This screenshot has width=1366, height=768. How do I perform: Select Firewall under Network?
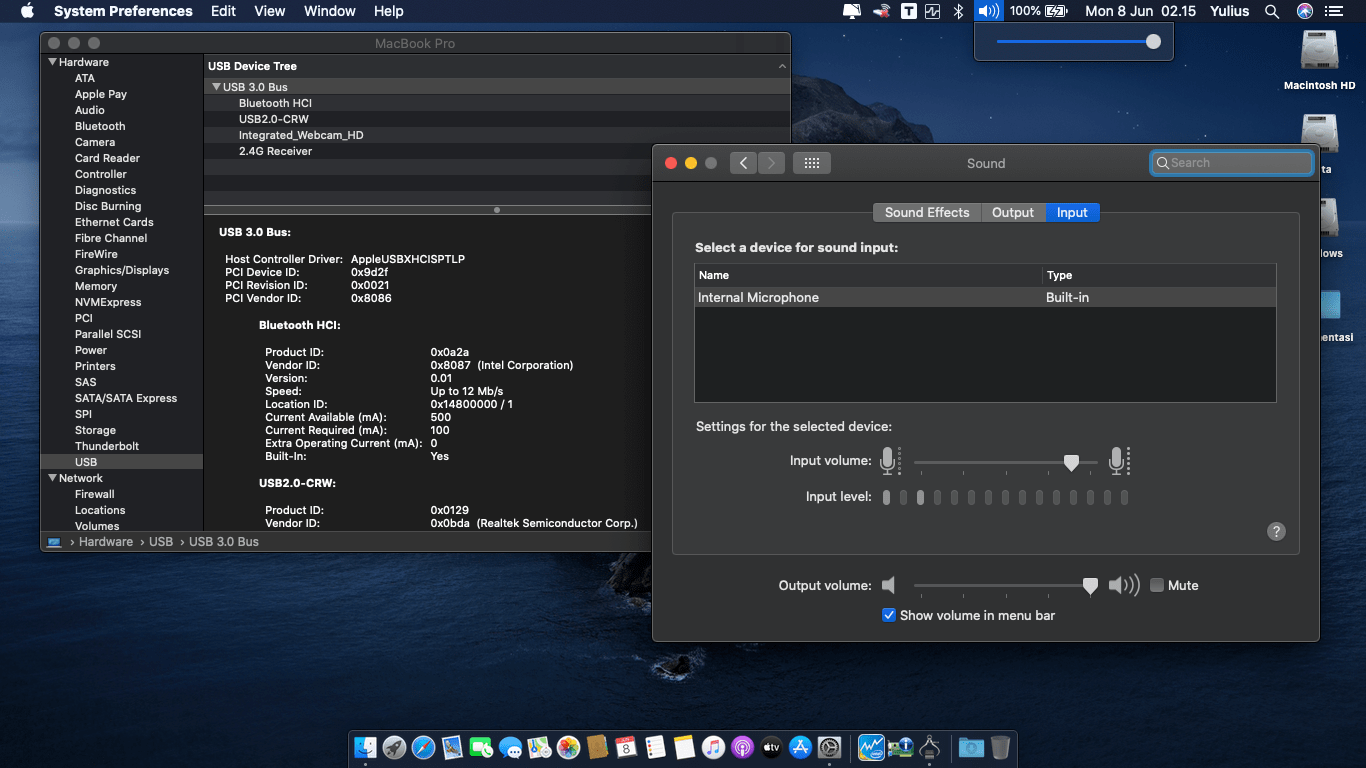click(95, 494)
